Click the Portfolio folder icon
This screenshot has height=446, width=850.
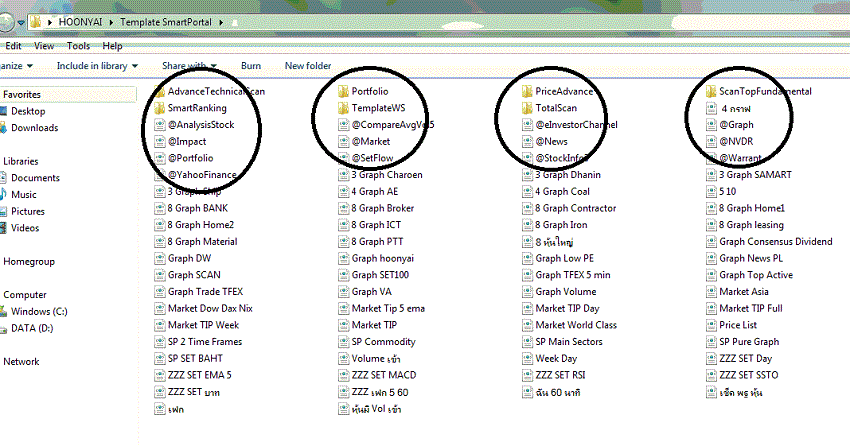343,91
